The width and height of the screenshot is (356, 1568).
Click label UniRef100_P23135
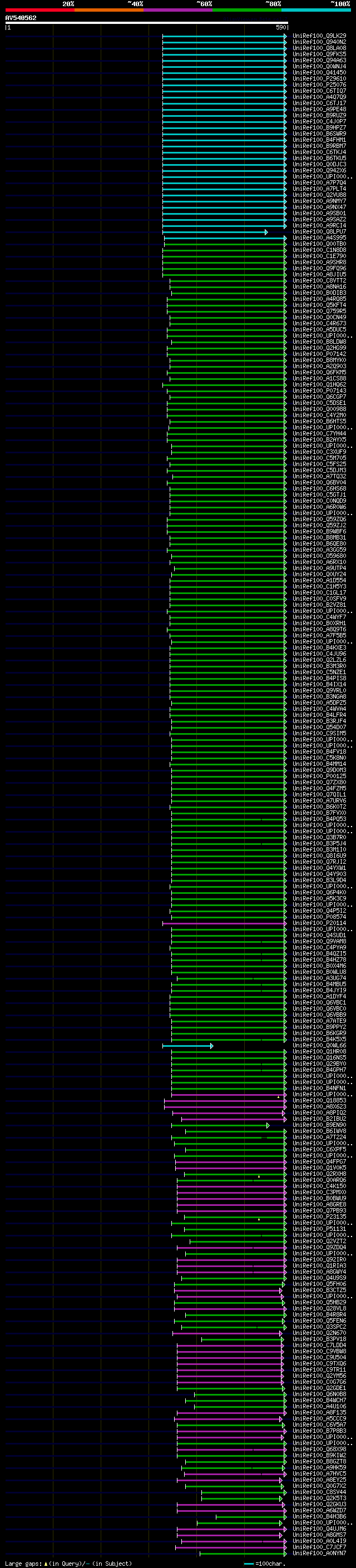coord(319,1216)
